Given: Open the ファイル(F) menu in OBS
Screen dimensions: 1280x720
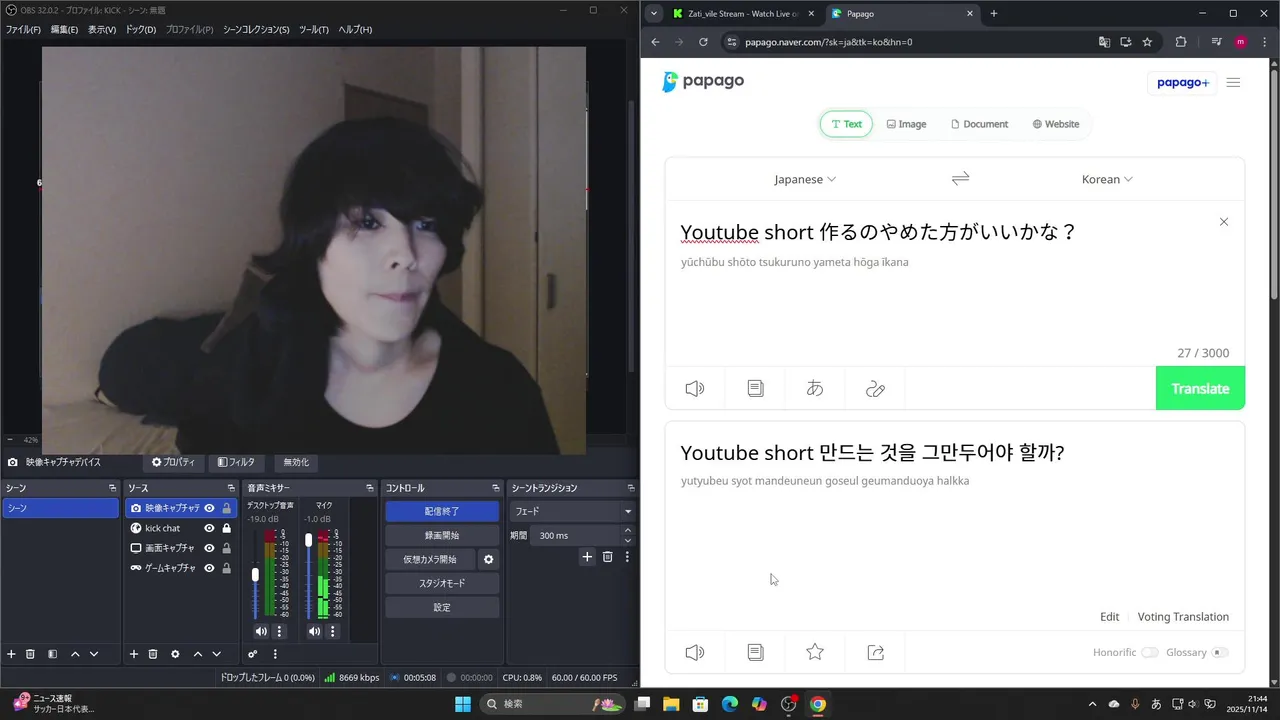Looking at the screenshot, I should [x=23, y=30].
